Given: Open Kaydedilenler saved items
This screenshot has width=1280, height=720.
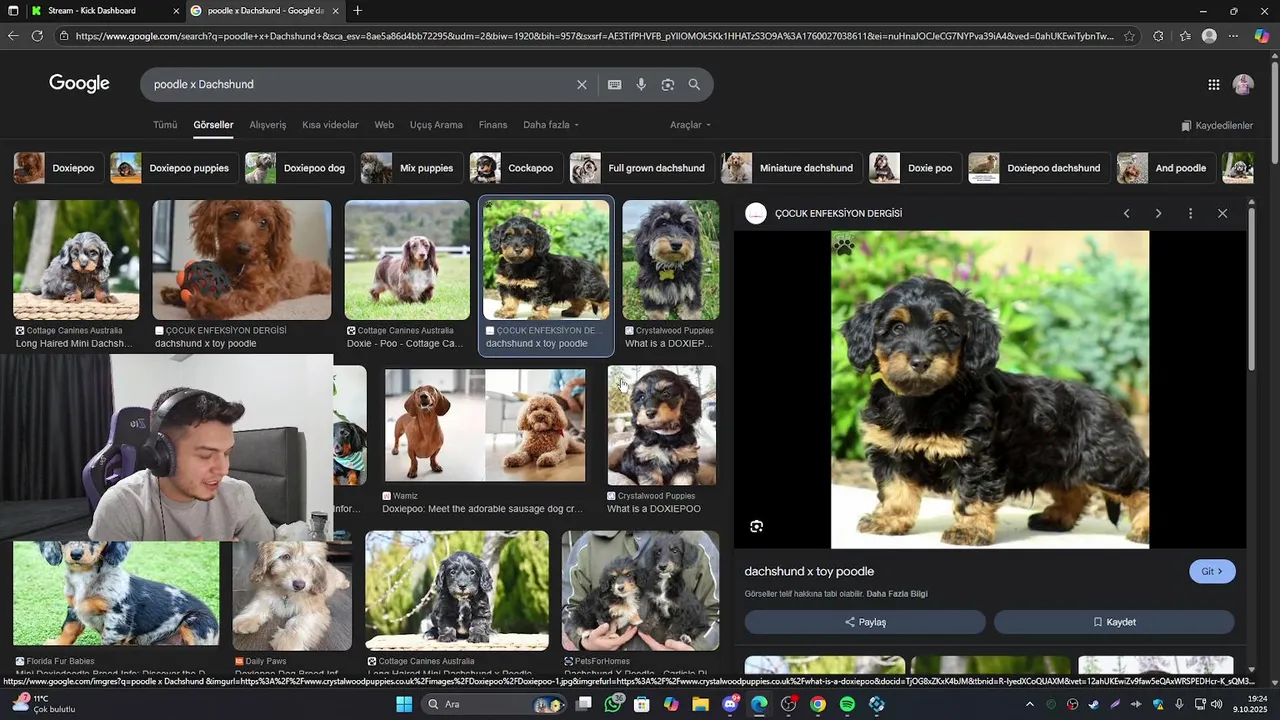Looking at the screenshot, I should tap(1217, 126).
